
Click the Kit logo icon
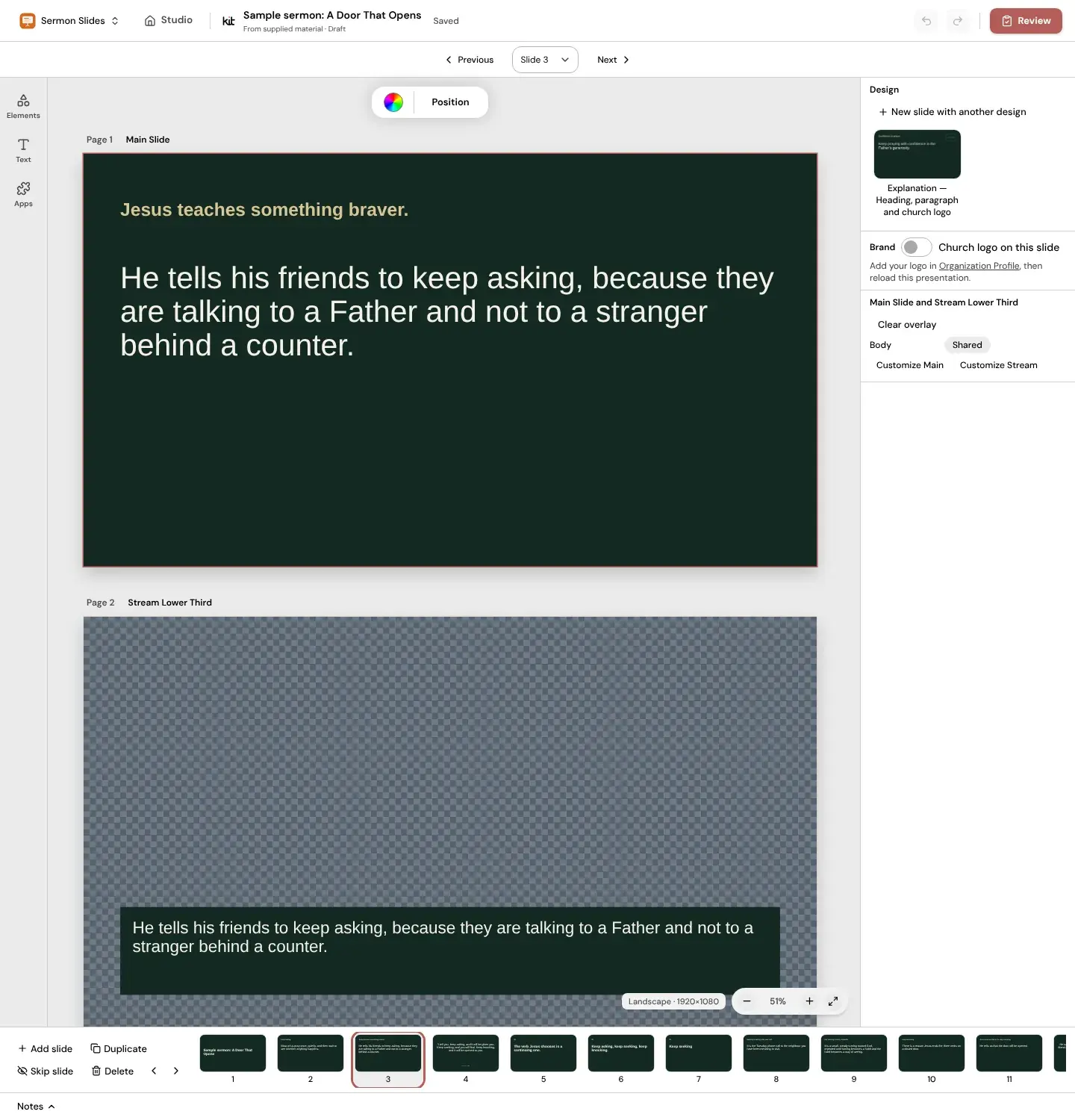pos(228,21)
